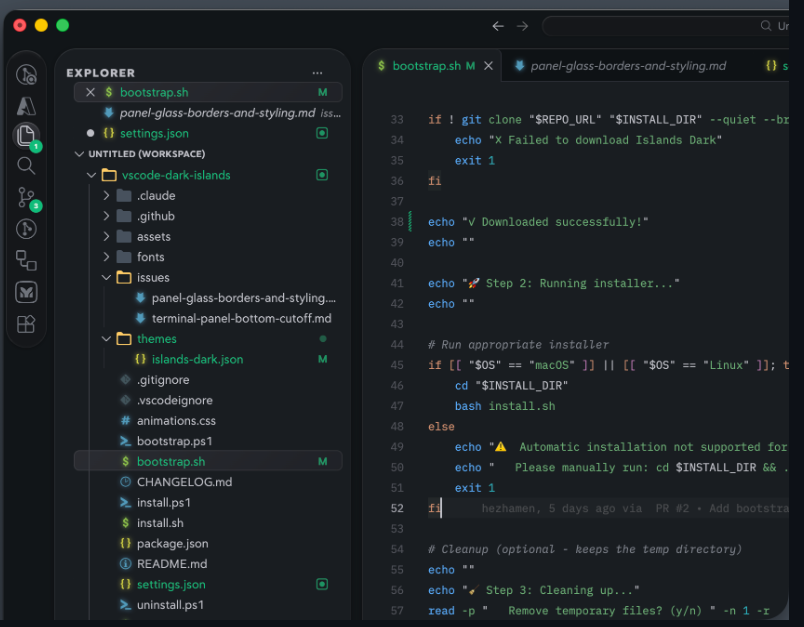Screen dimensions: 804x627
Task: Open install.ps1 file
Action: tap(208, 502)
